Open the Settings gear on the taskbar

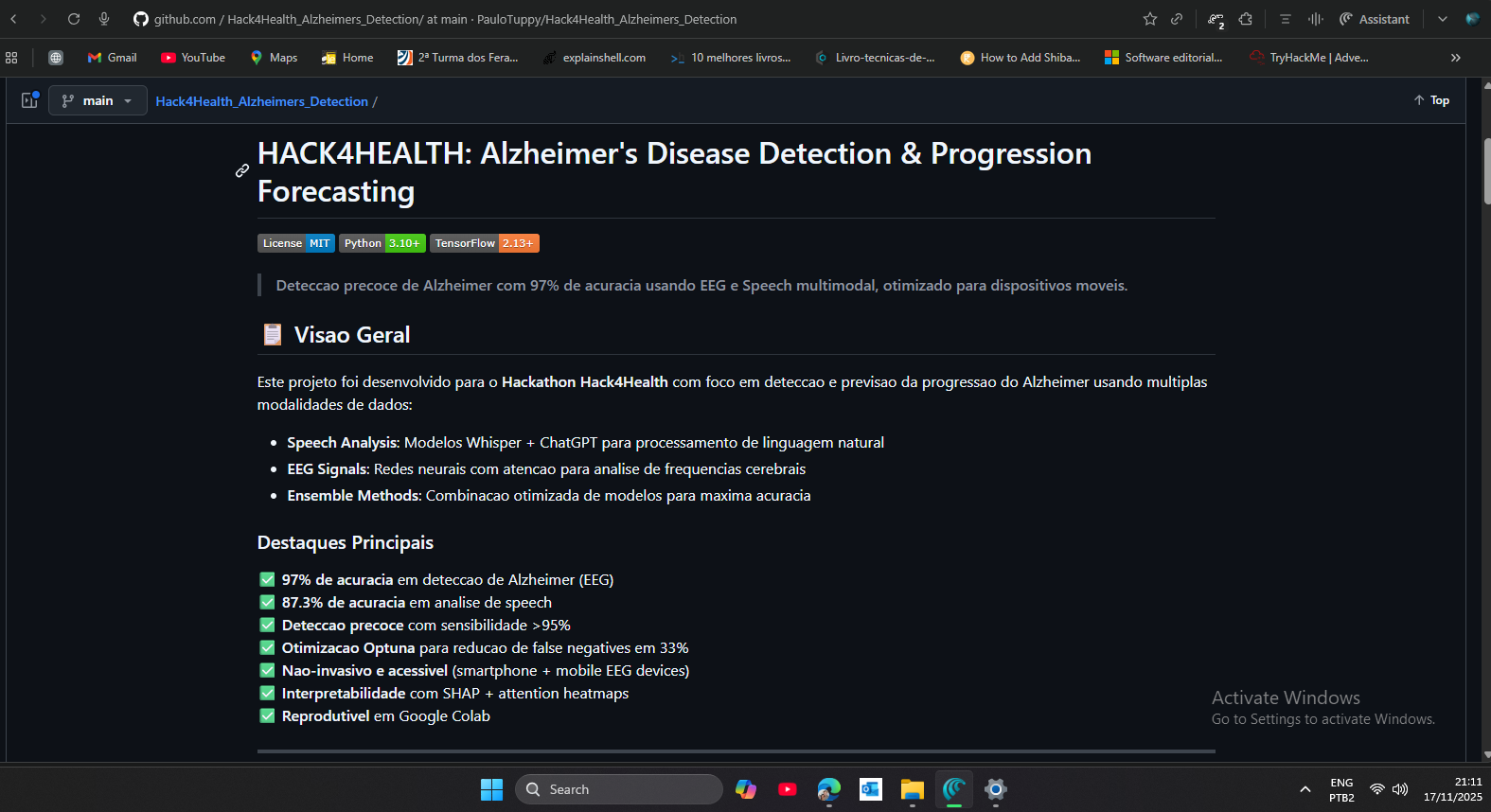[996, 789]
